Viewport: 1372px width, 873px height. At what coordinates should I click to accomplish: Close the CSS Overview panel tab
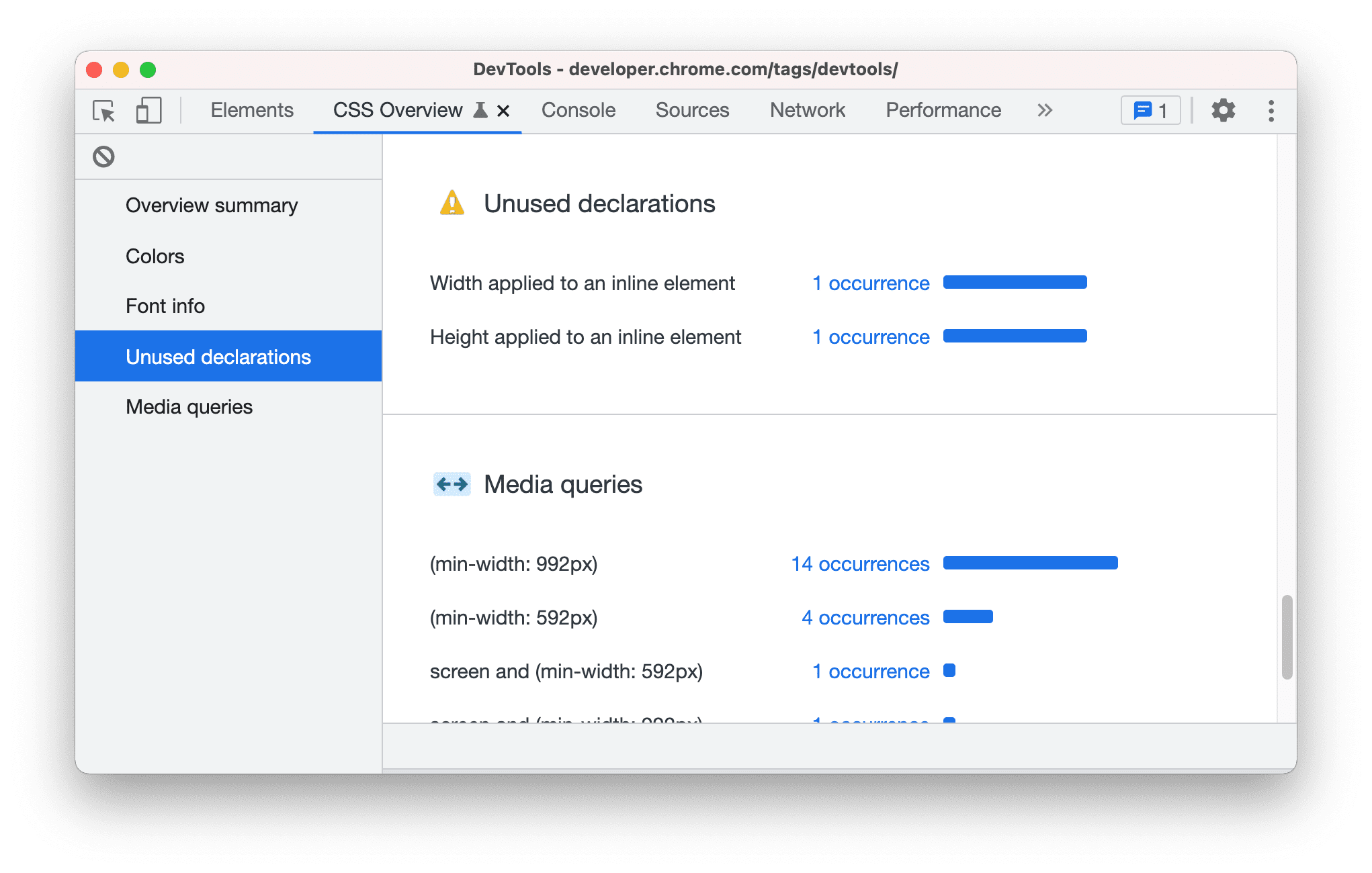(x=503, y=110)
